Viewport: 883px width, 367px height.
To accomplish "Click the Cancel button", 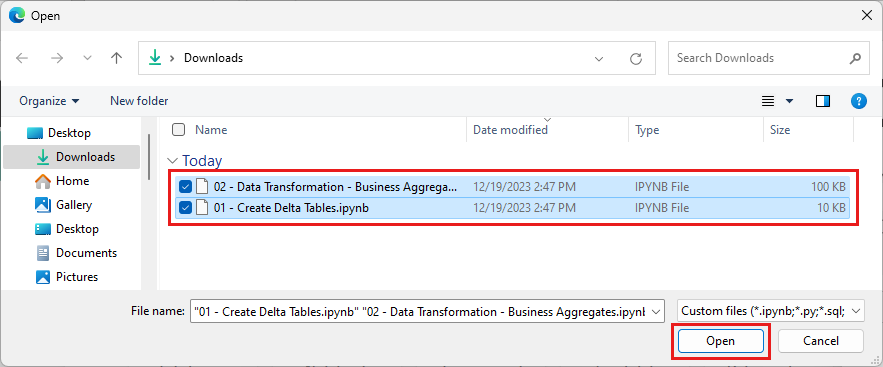I will coord(821,341).
